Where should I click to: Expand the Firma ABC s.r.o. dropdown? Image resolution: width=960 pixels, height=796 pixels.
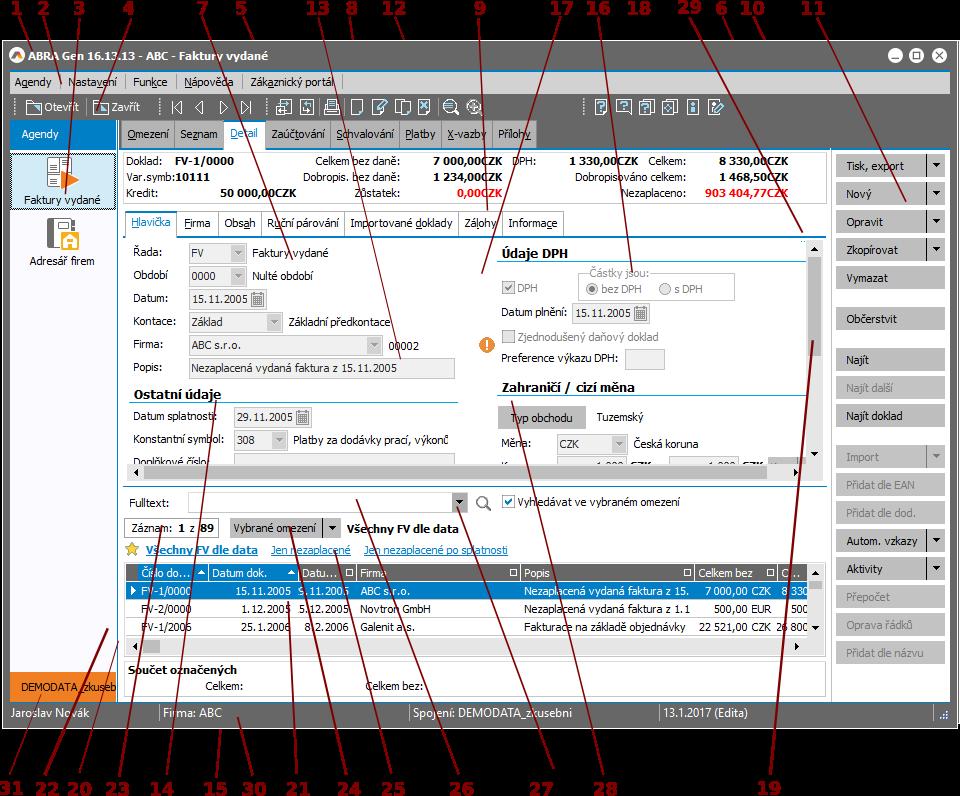pos(374,345)
